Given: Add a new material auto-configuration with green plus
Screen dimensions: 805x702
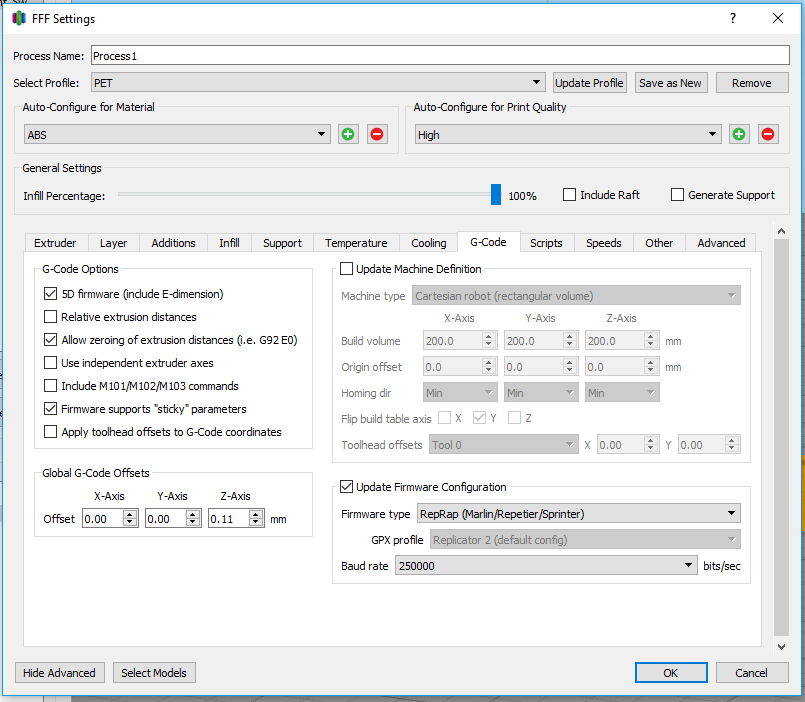Looking at the screenshot, I should [348, 135].
